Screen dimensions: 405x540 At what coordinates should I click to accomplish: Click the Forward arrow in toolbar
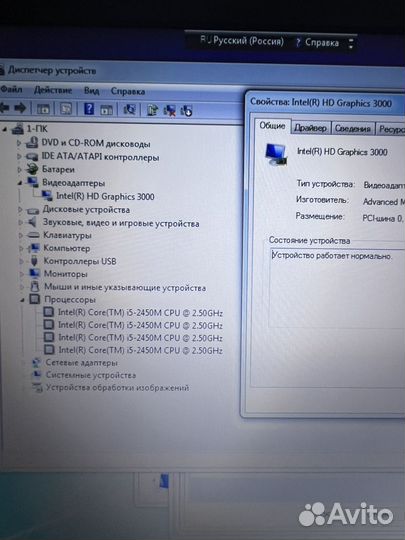pyautogui.click(x=20, y=108)
